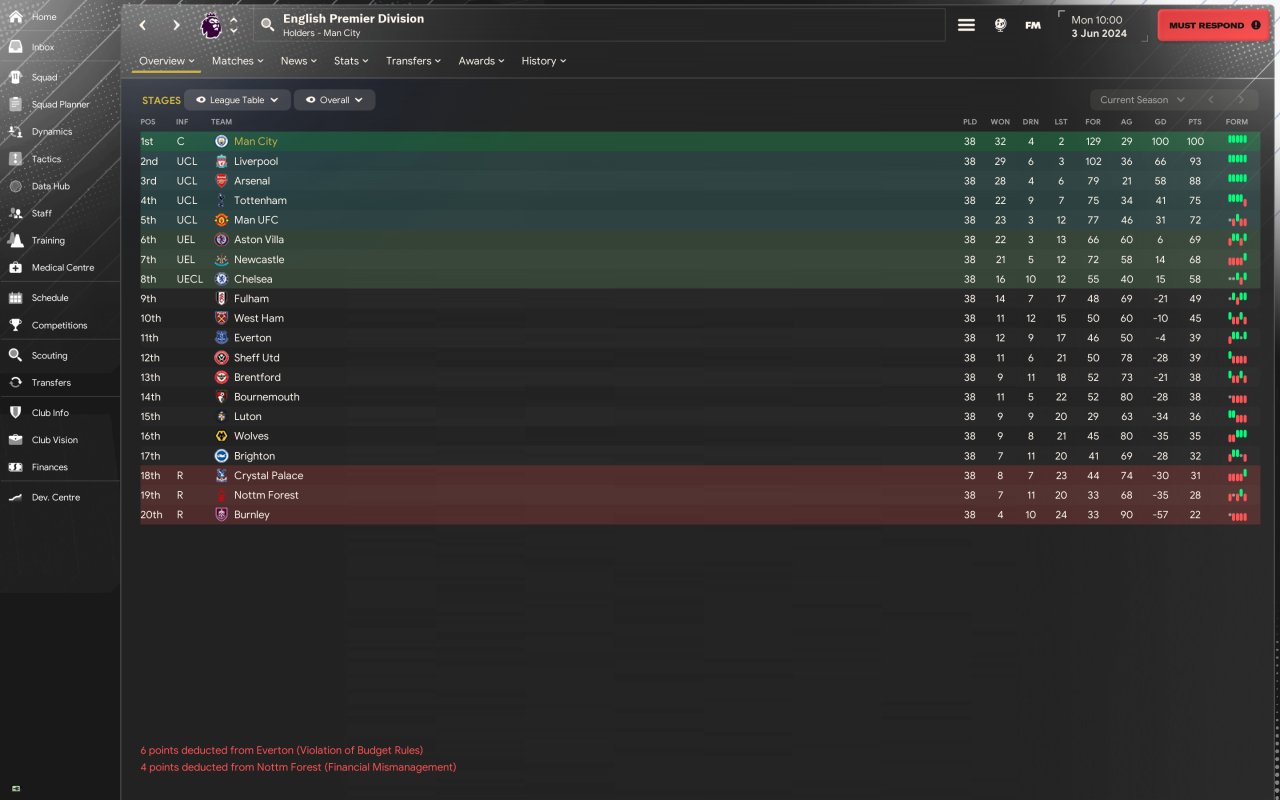Click the world globe icon
Screen dimensions: 1280x800
(1000, 25)
